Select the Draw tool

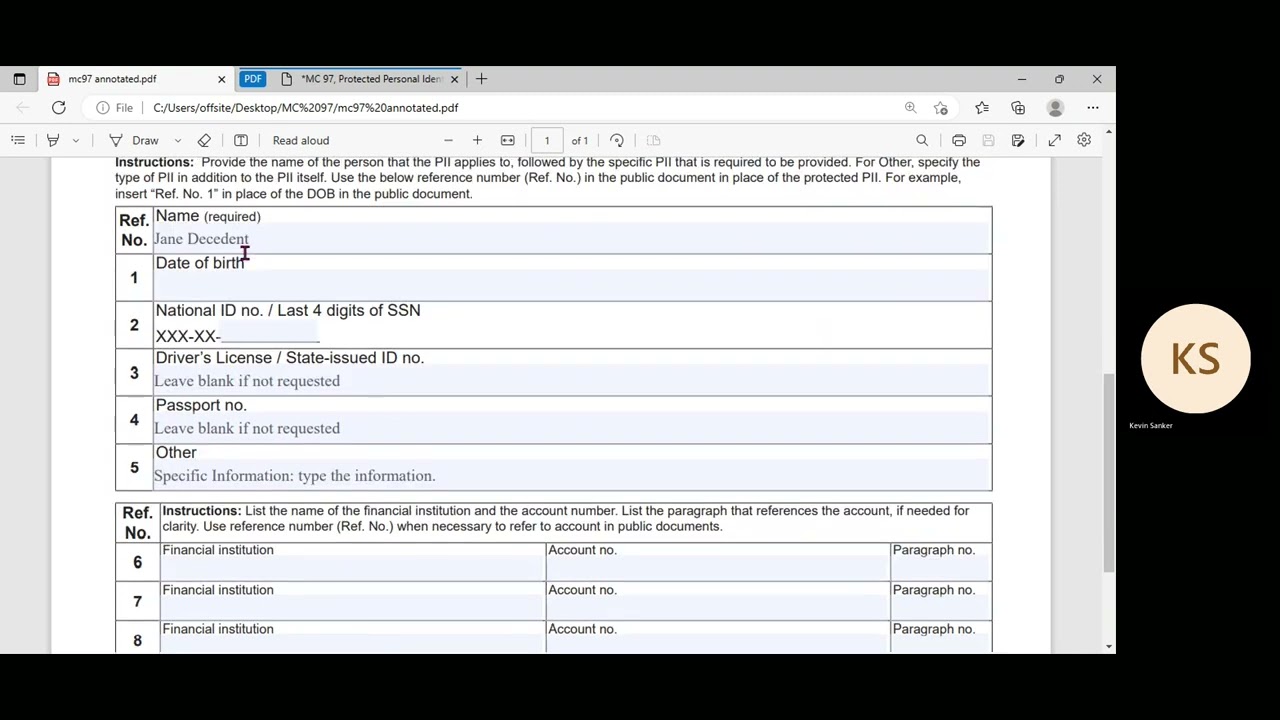(134, 141)
